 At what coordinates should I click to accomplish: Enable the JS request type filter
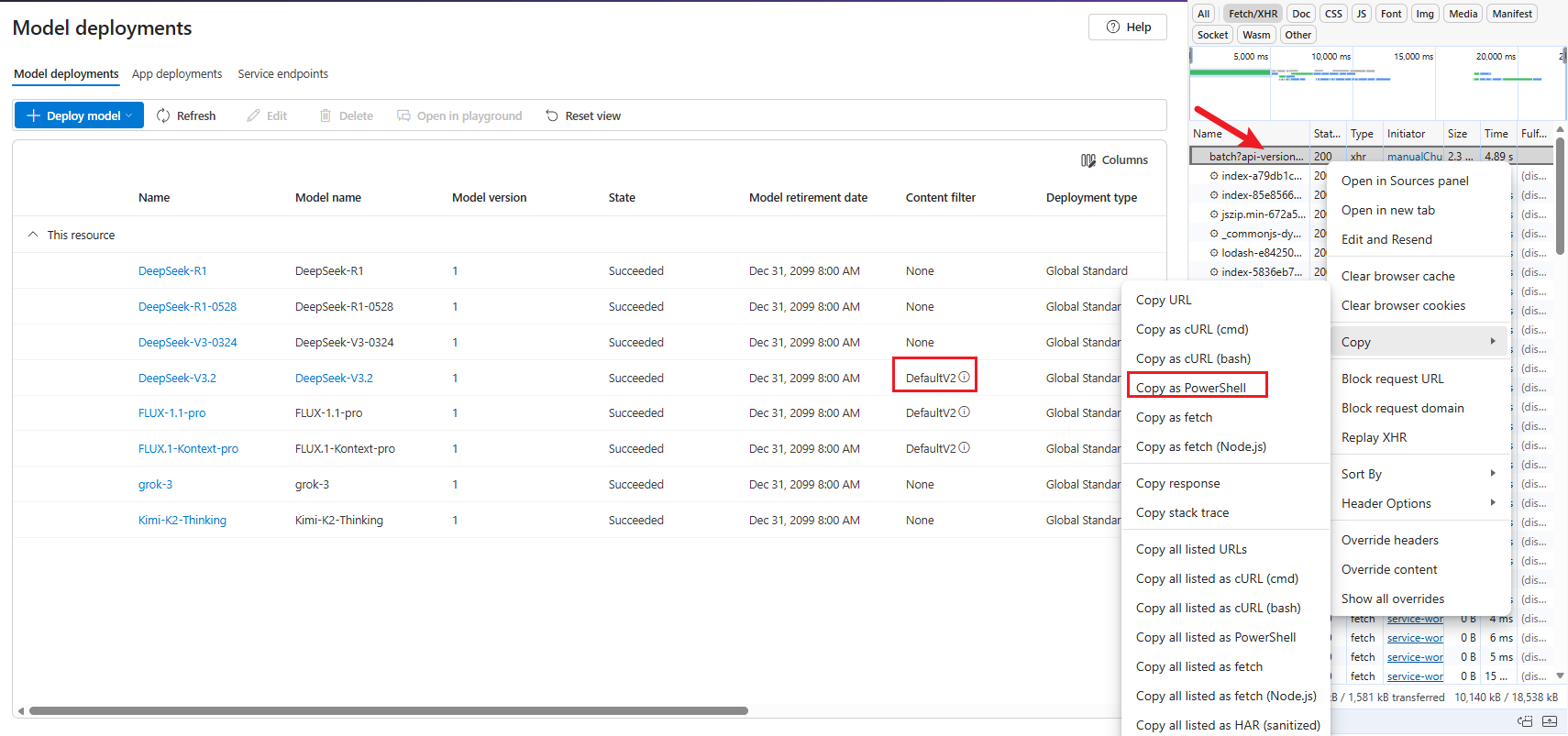pyautogui.click(x=1361, y=14)
